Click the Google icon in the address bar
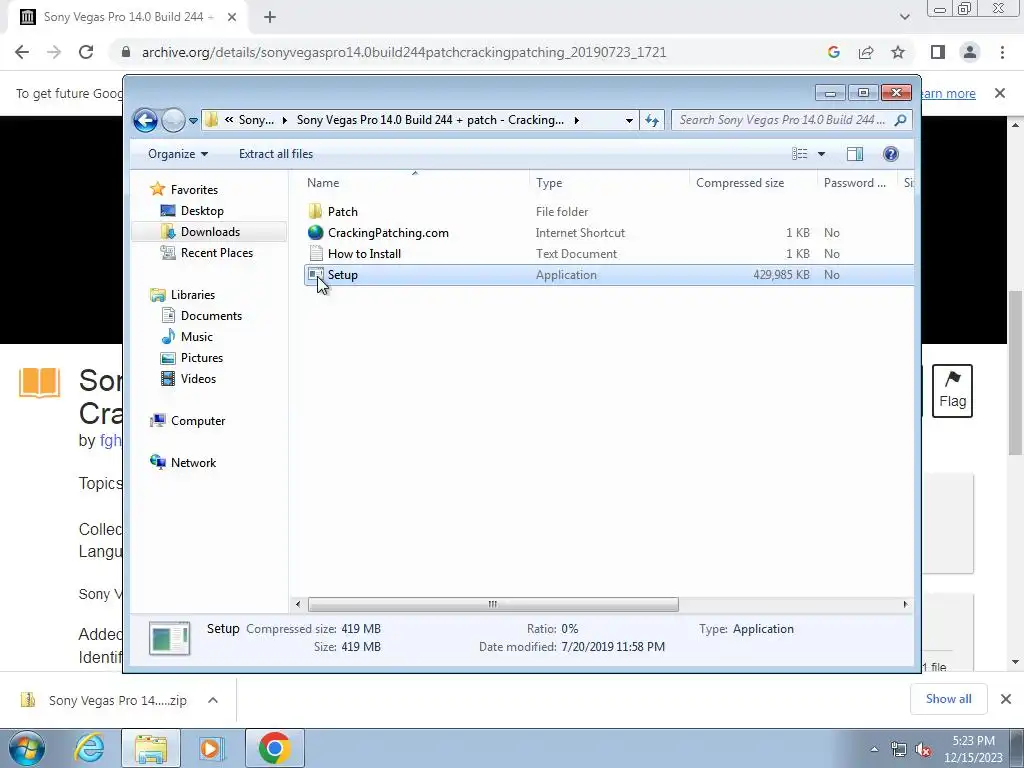 coord(834,52)
